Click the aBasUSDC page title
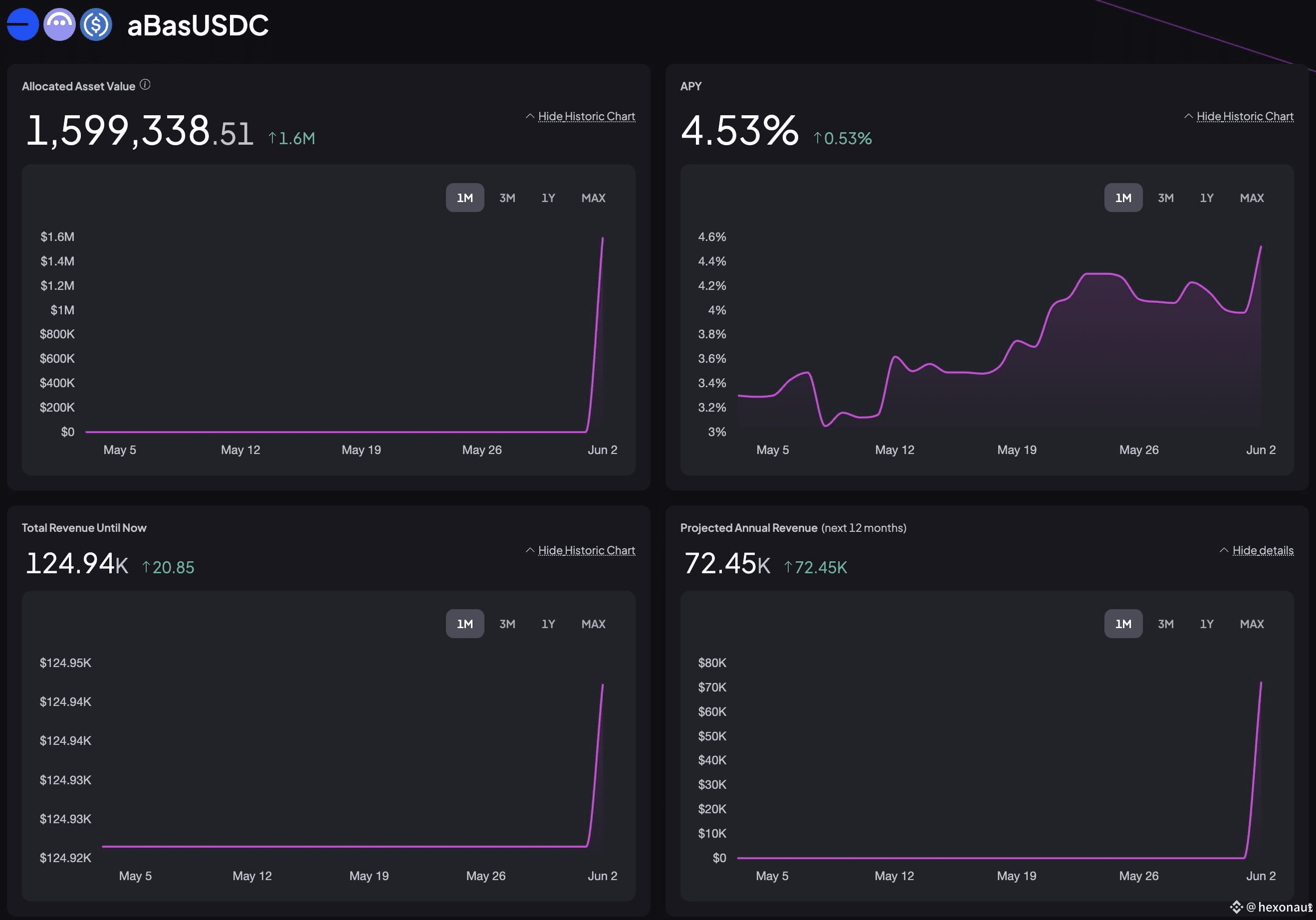 tap(198, 25)
